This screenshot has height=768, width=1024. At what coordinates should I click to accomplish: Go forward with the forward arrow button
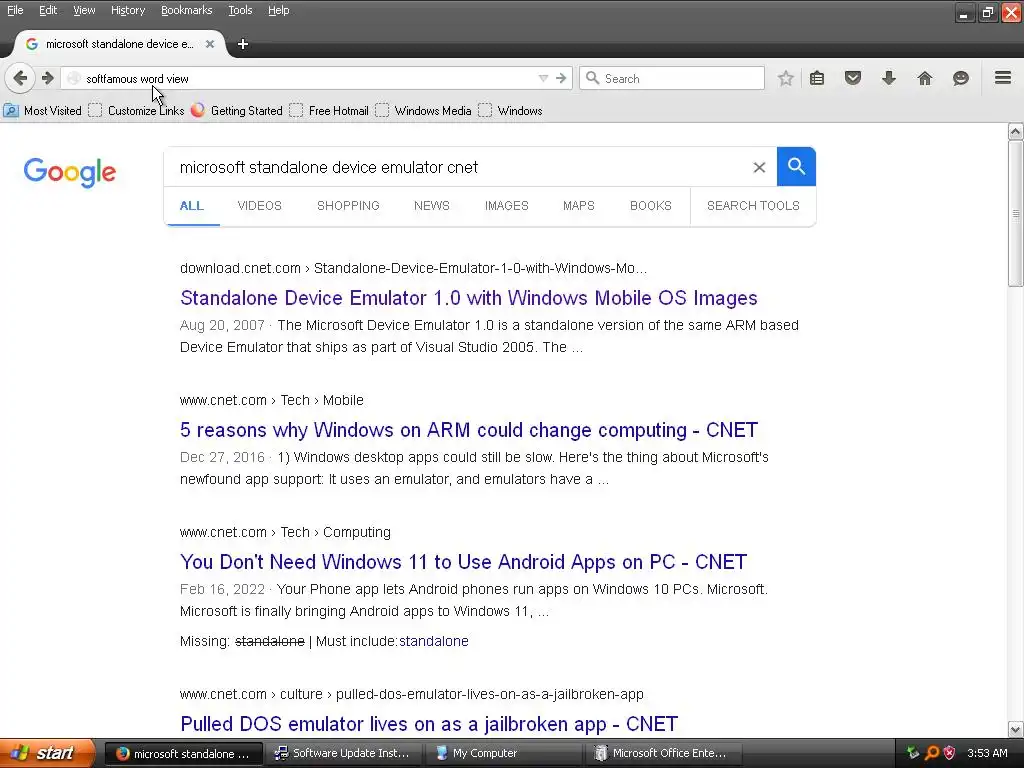pyautogui.click(x=47, y=78)
